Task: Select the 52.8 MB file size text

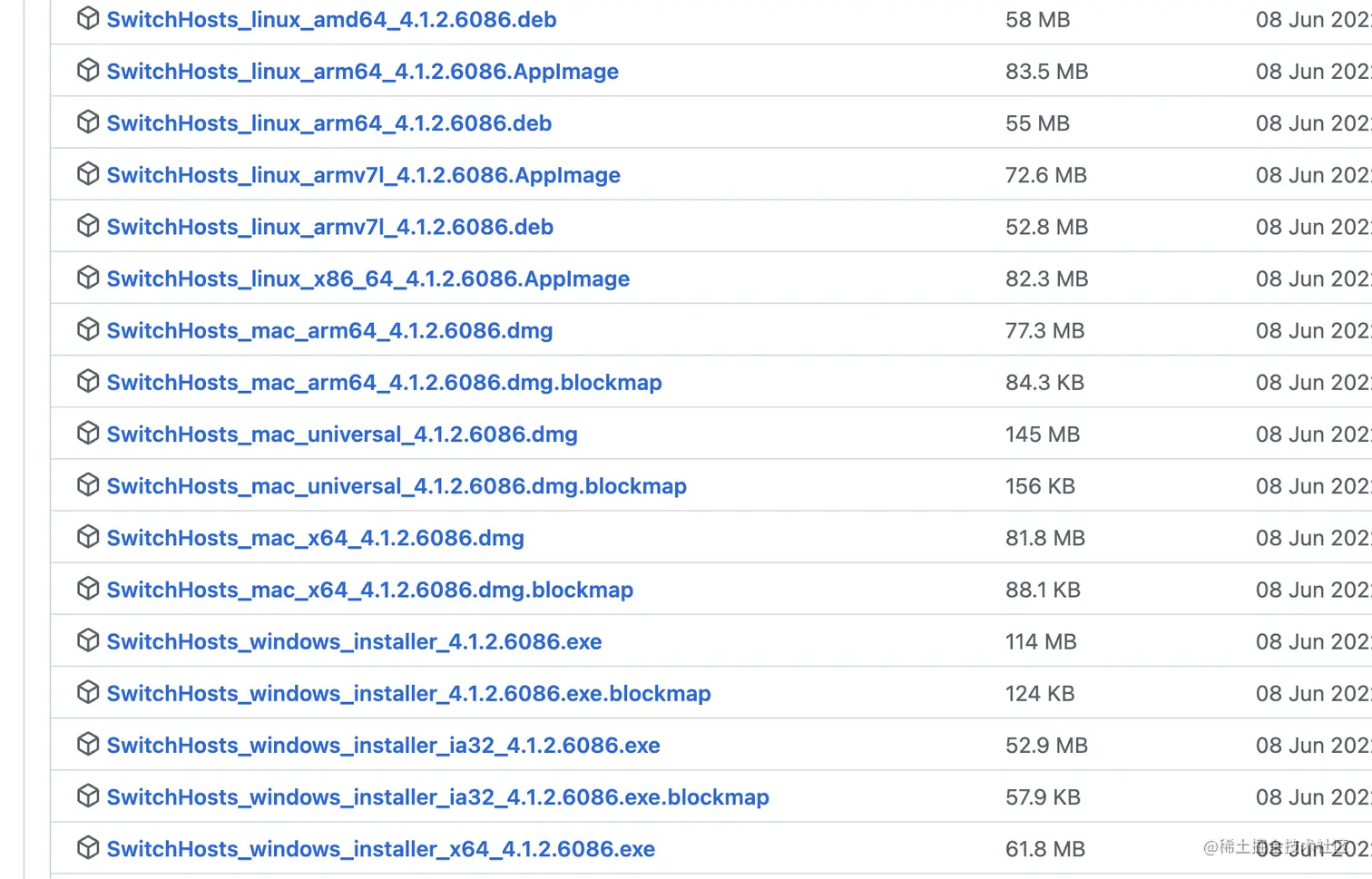Action: tap(1046, 226)
